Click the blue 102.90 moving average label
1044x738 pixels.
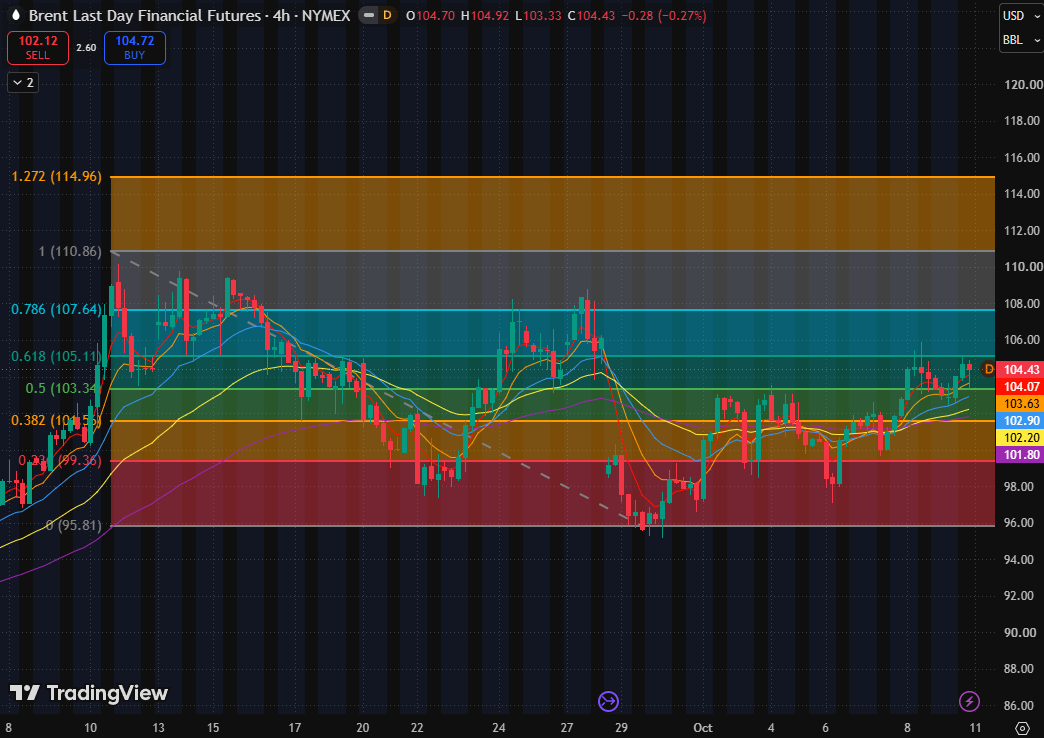click(1021, 421)
